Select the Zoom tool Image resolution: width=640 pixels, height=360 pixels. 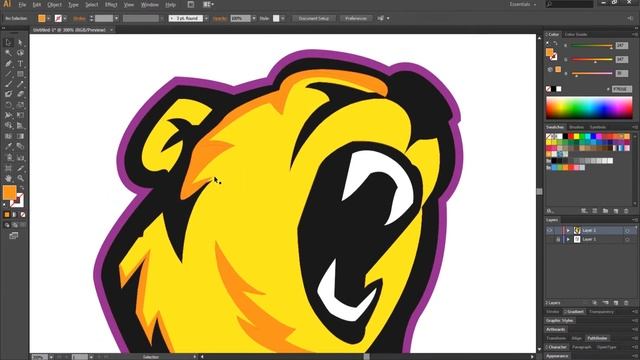(x=20, y=178)
